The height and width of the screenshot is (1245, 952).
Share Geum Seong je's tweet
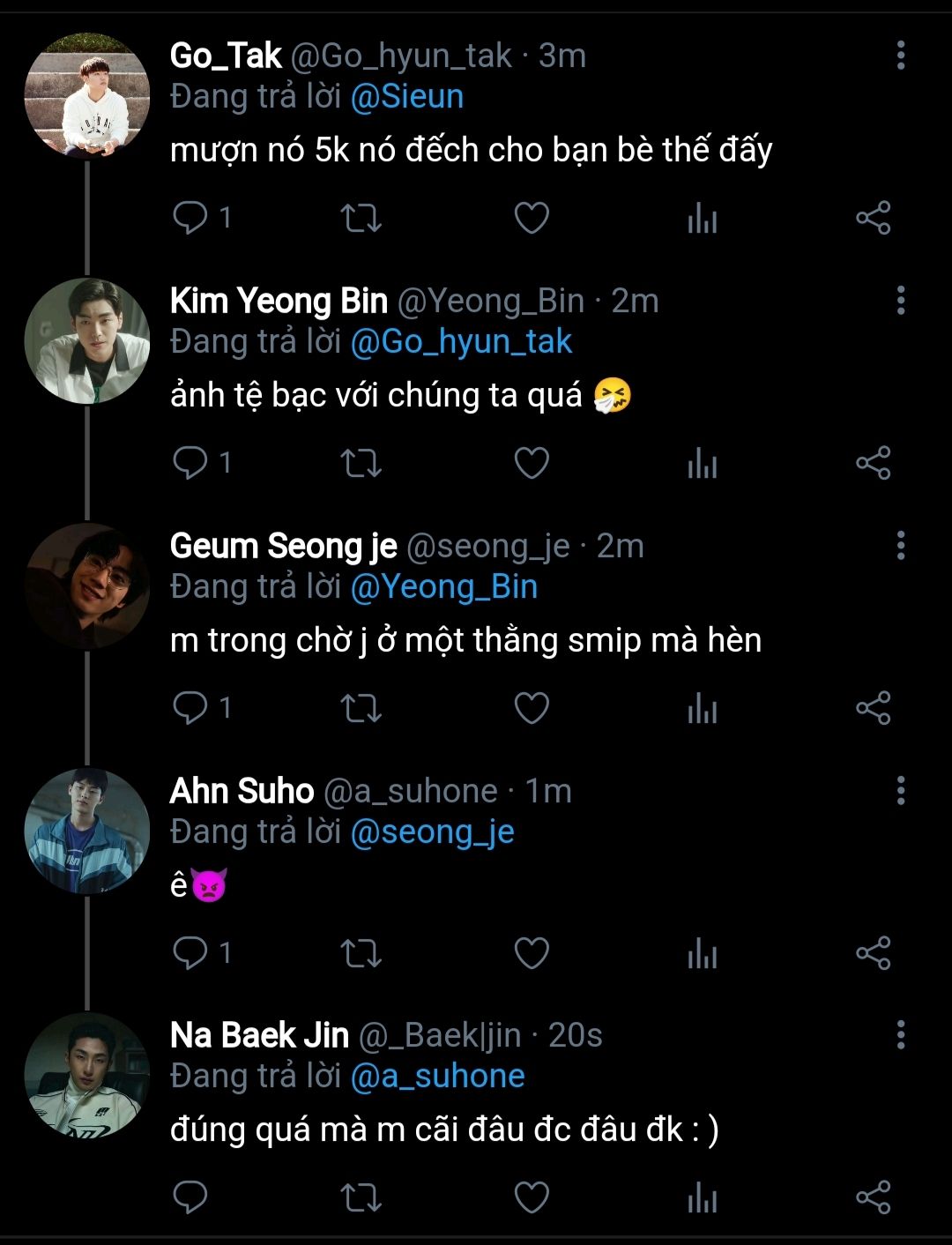873,708
